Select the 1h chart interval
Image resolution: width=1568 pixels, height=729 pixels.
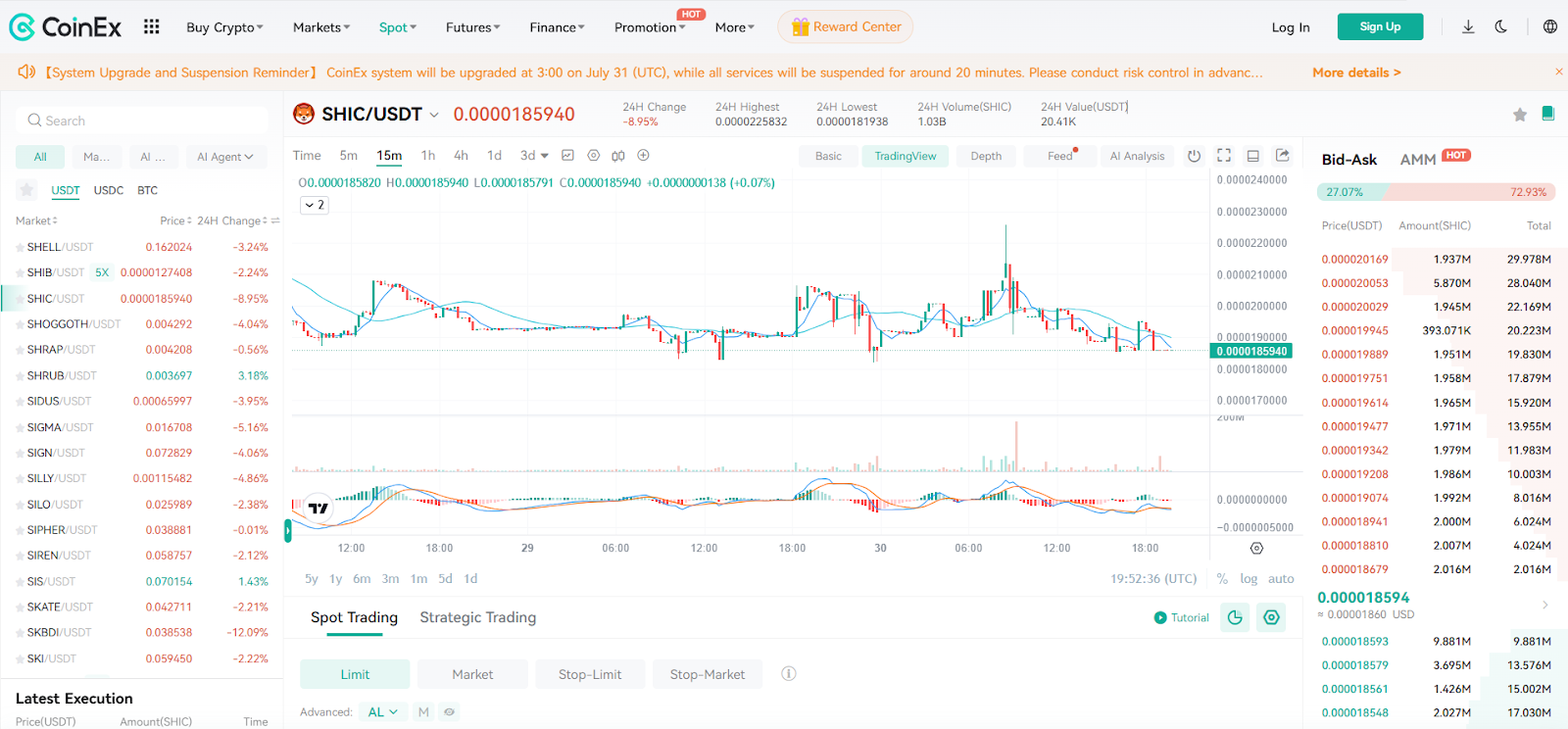pos(428,155)
